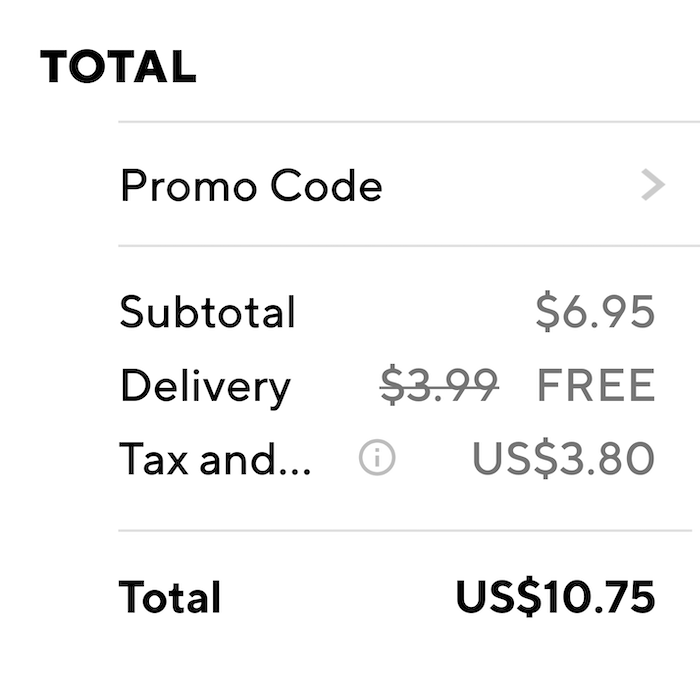Click the divider line below Promo Code
Image resolution: width=700 pixels, height=700 pixels.
coord(409,246)
